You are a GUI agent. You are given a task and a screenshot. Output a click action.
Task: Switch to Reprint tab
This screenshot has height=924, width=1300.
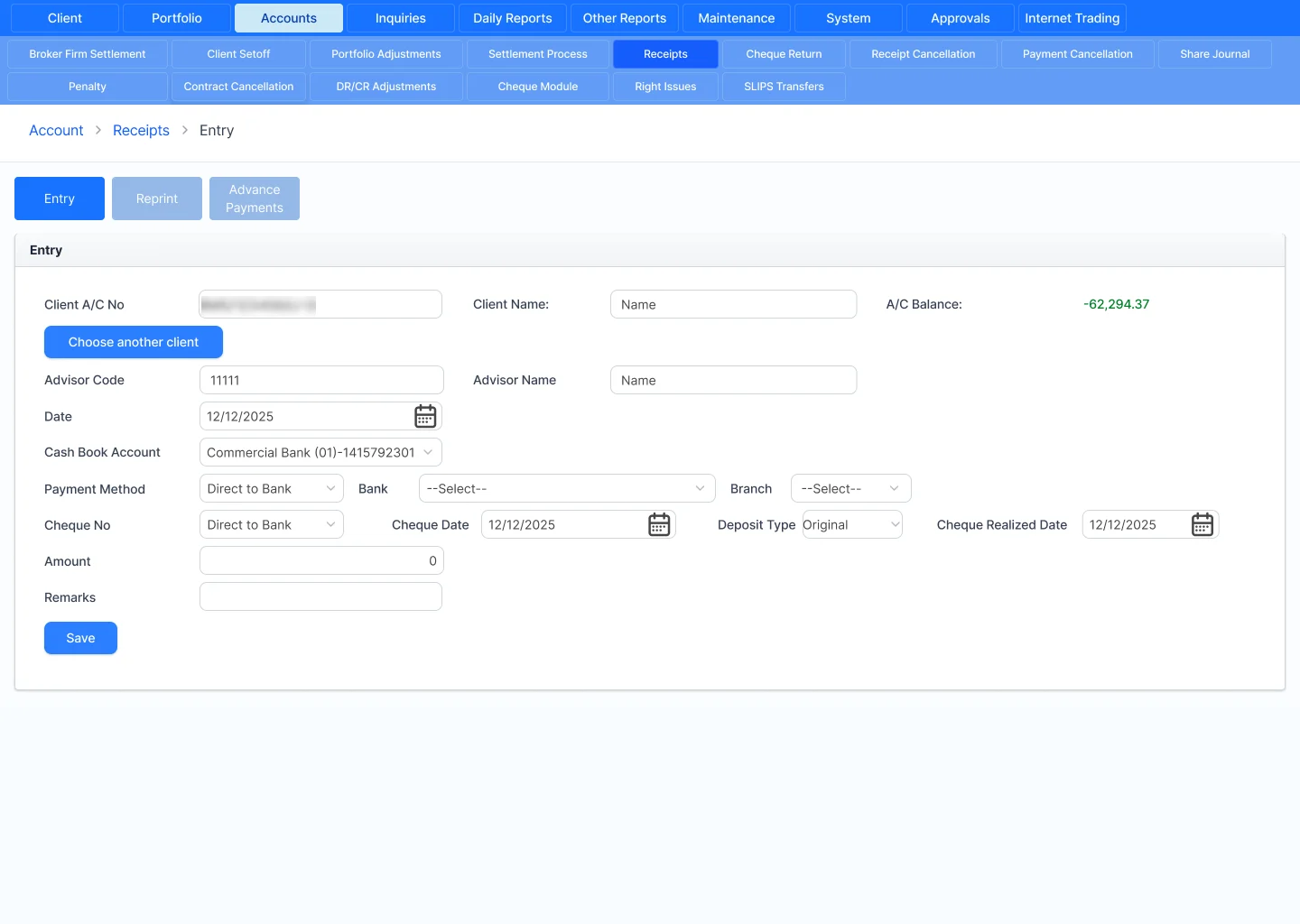157,199
